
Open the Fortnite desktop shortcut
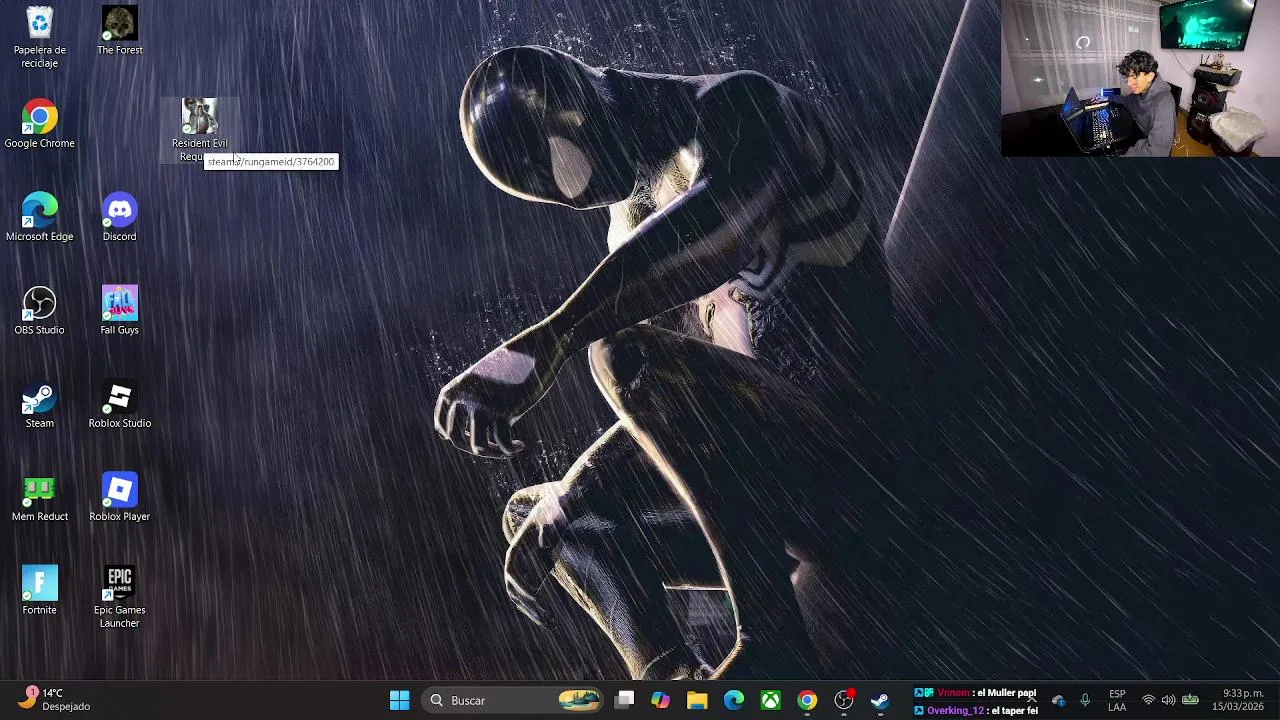coord(39,590)
